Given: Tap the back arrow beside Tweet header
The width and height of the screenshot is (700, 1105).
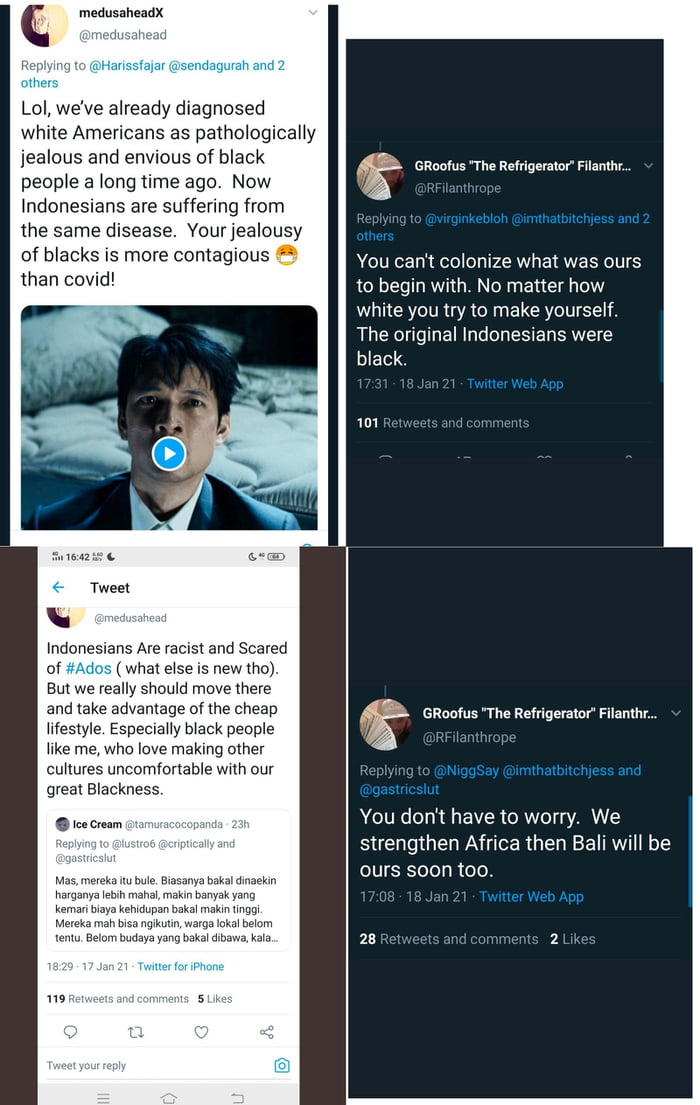Looking at the screenshot, I should pos(58,588).
